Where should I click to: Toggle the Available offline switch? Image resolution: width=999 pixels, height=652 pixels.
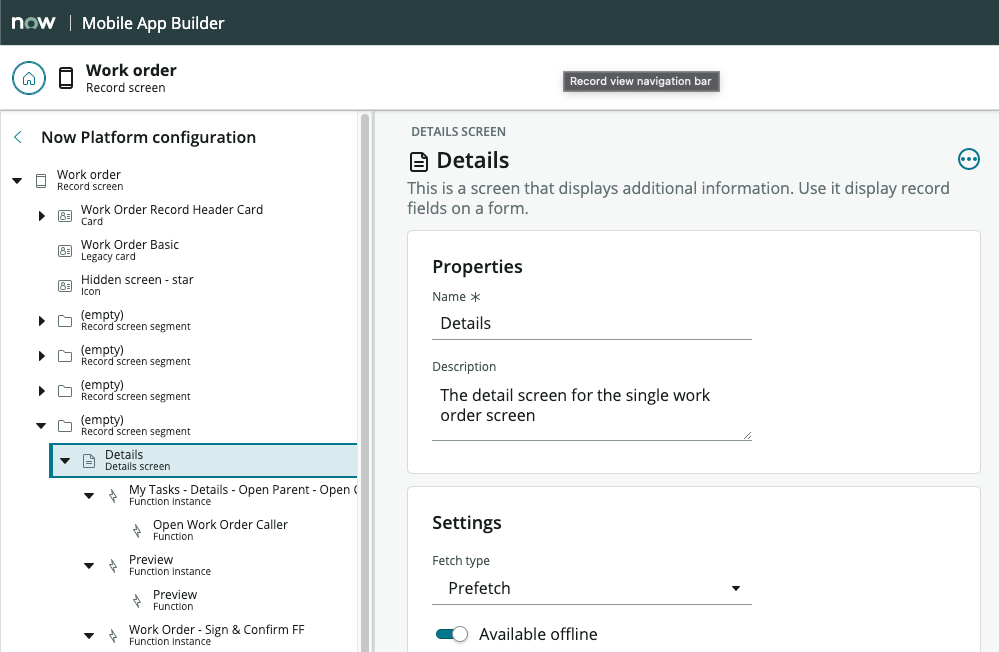click(x=452, y=634)
